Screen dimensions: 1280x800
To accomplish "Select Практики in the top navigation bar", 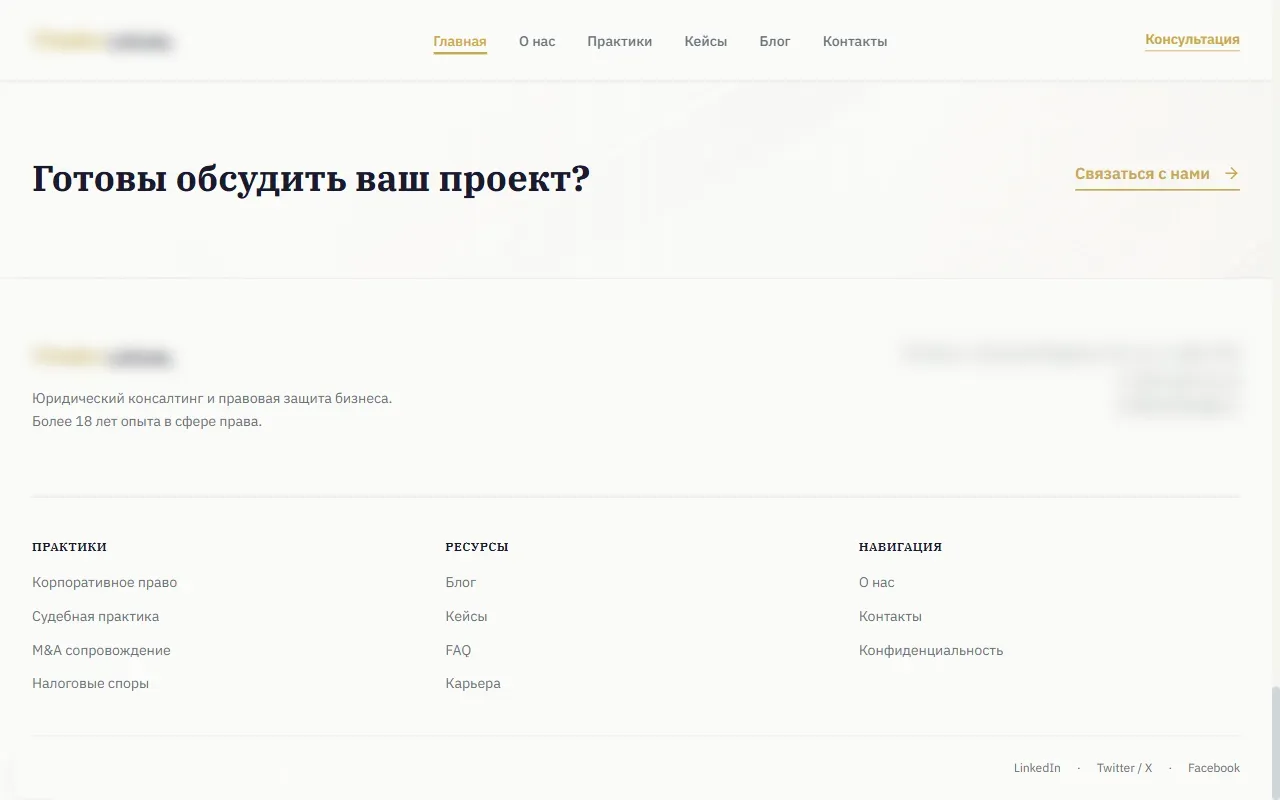I will pyautogui.click(x=619, y=41).
